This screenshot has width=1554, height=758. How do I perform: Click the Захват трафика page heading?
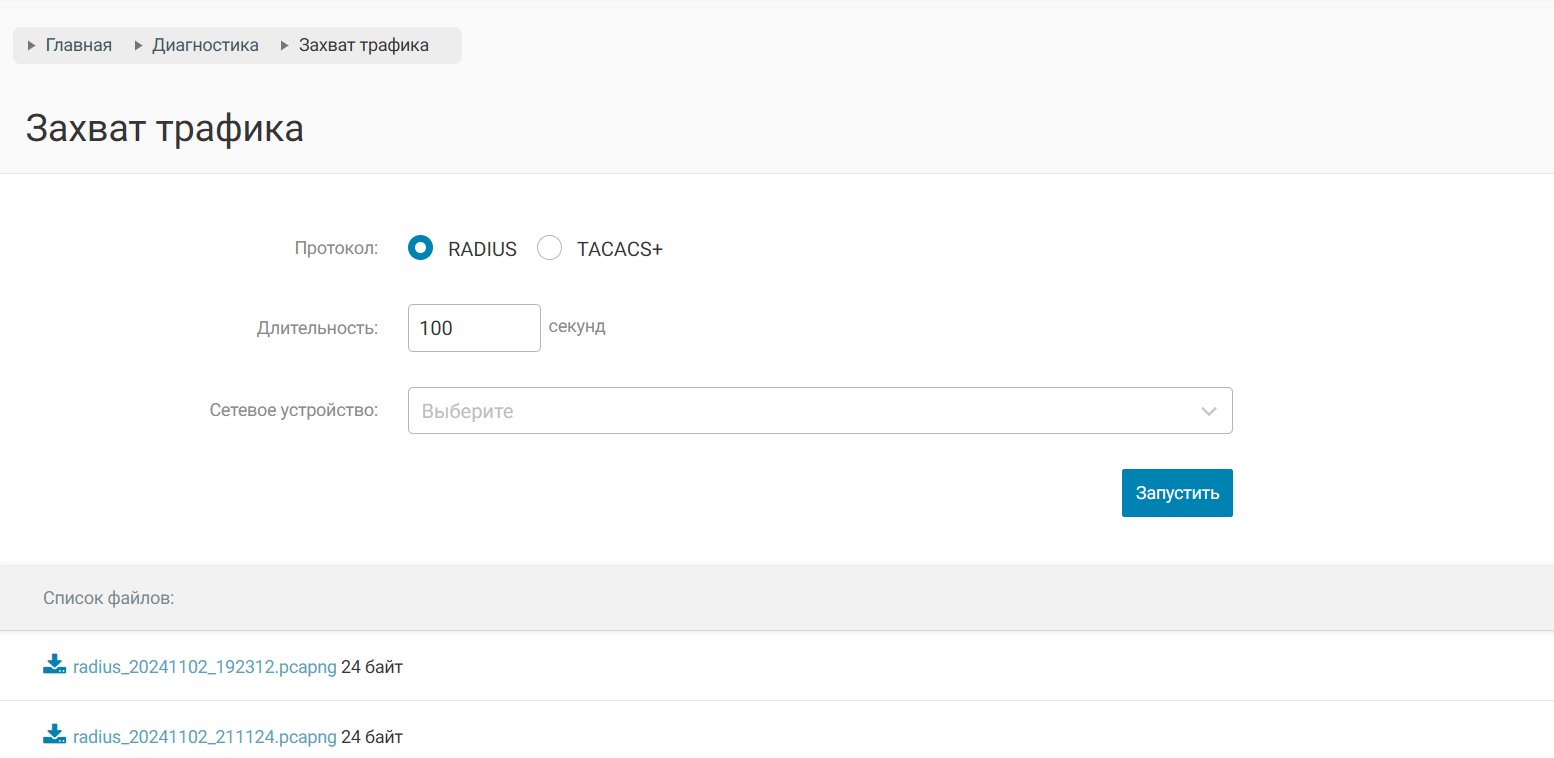tap(165, 129)
